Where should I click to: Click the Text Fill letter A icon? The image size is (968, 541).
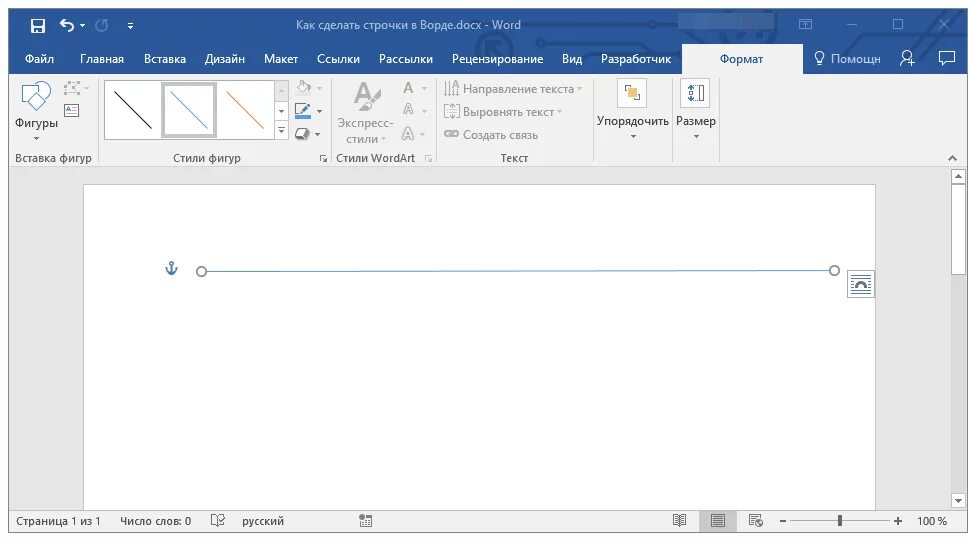click(x=408, y=88)
